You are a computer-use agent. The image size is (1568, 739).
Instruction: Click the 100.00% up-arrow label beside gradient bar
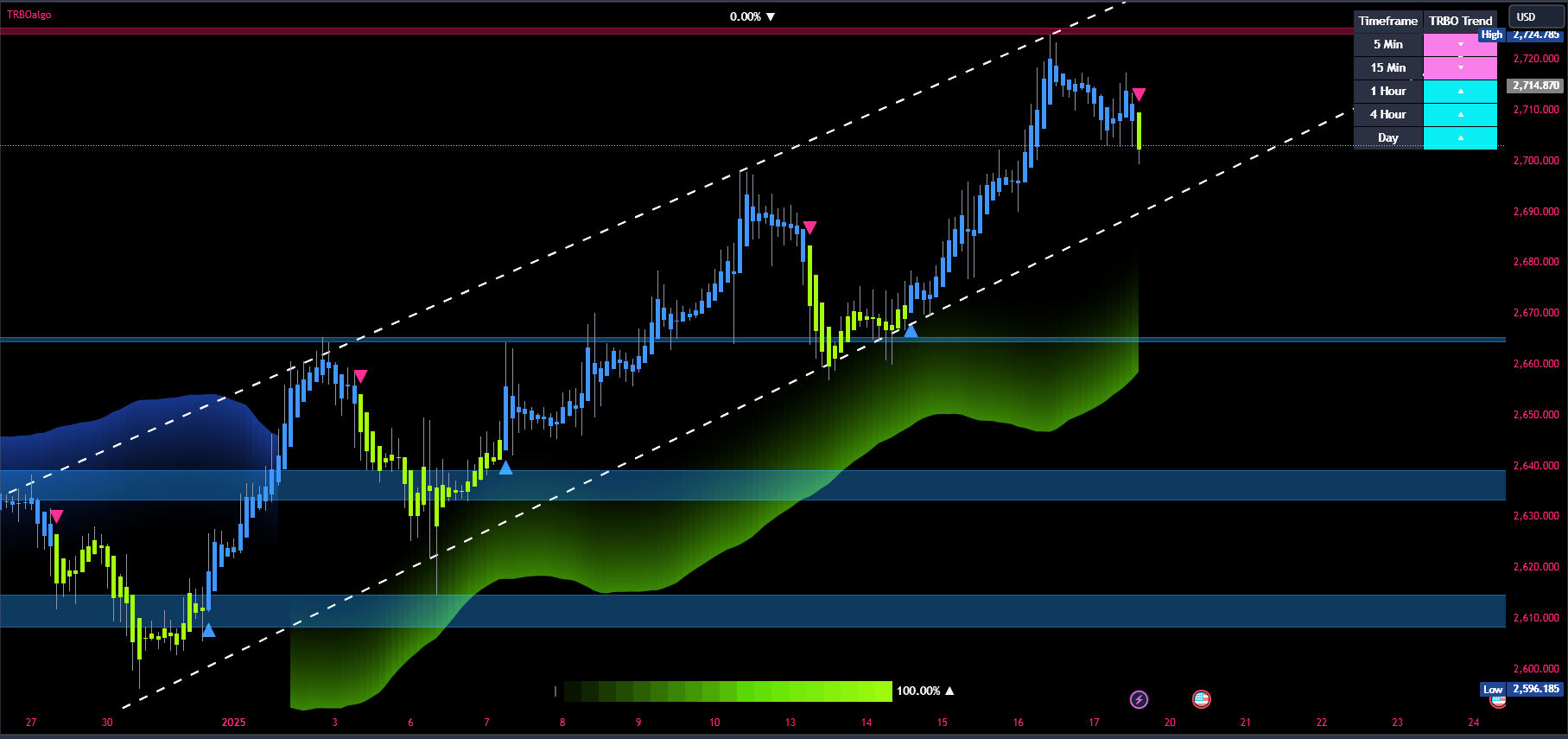pos(925,691)
